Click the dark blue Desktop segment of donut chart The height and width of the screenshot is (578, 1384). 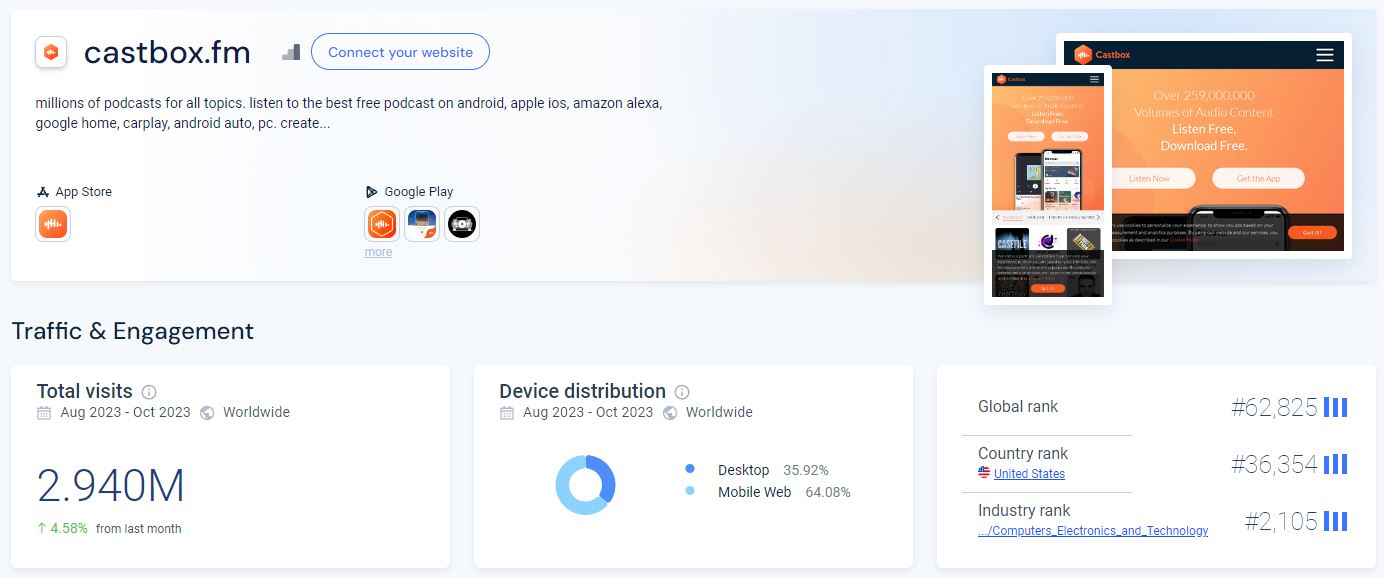coord(606,477)
